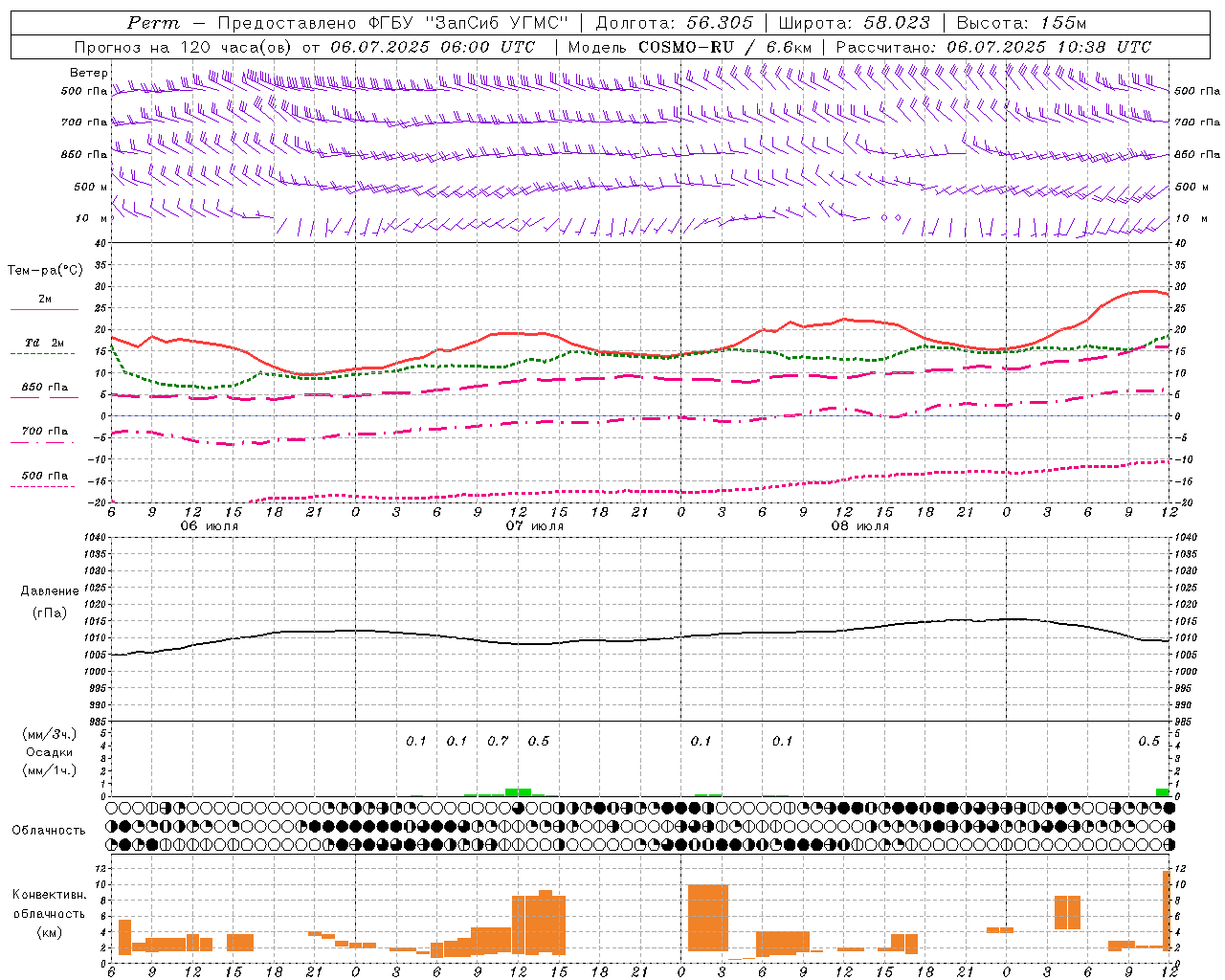Click '850 гПа' in the temperature legend

45,388
